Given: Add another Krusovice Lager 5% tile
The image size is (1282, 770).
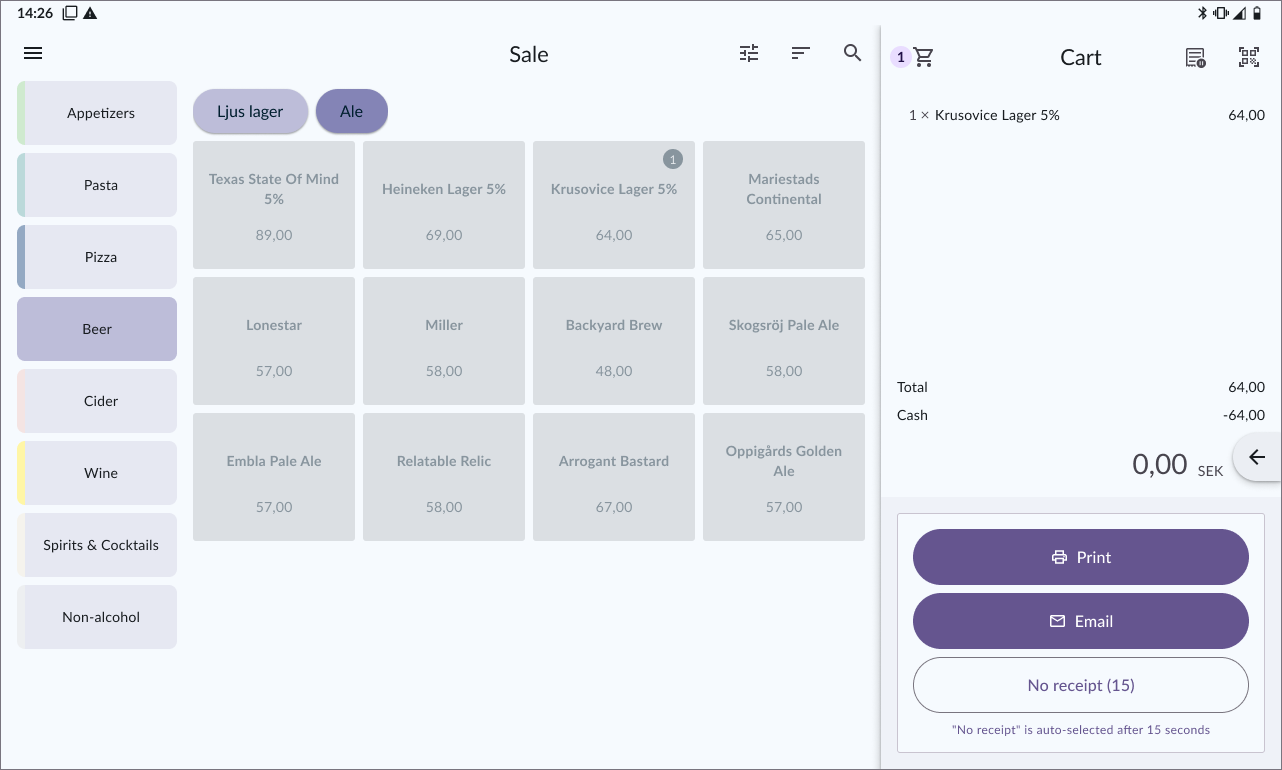Looking at the screenshot, I should [x=614, y=205].
